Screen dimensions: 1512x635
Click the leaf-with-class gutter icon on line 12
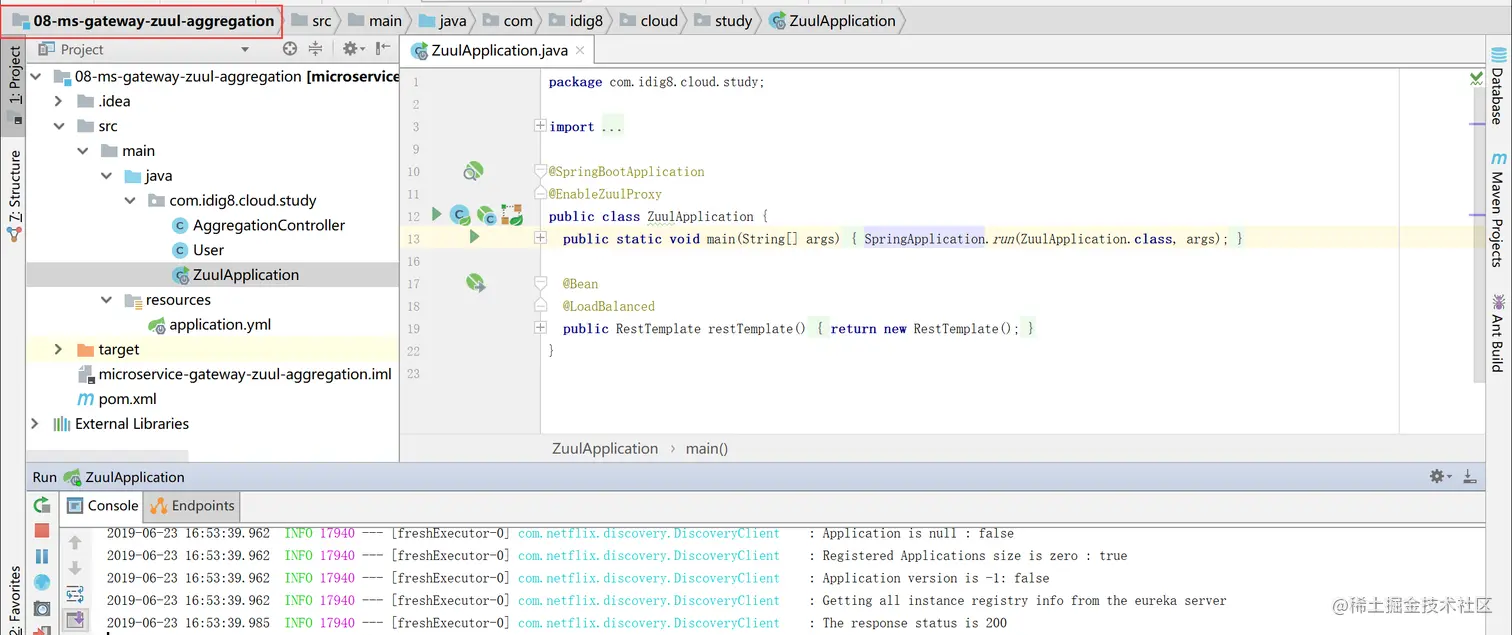click(x=487, y=214)
